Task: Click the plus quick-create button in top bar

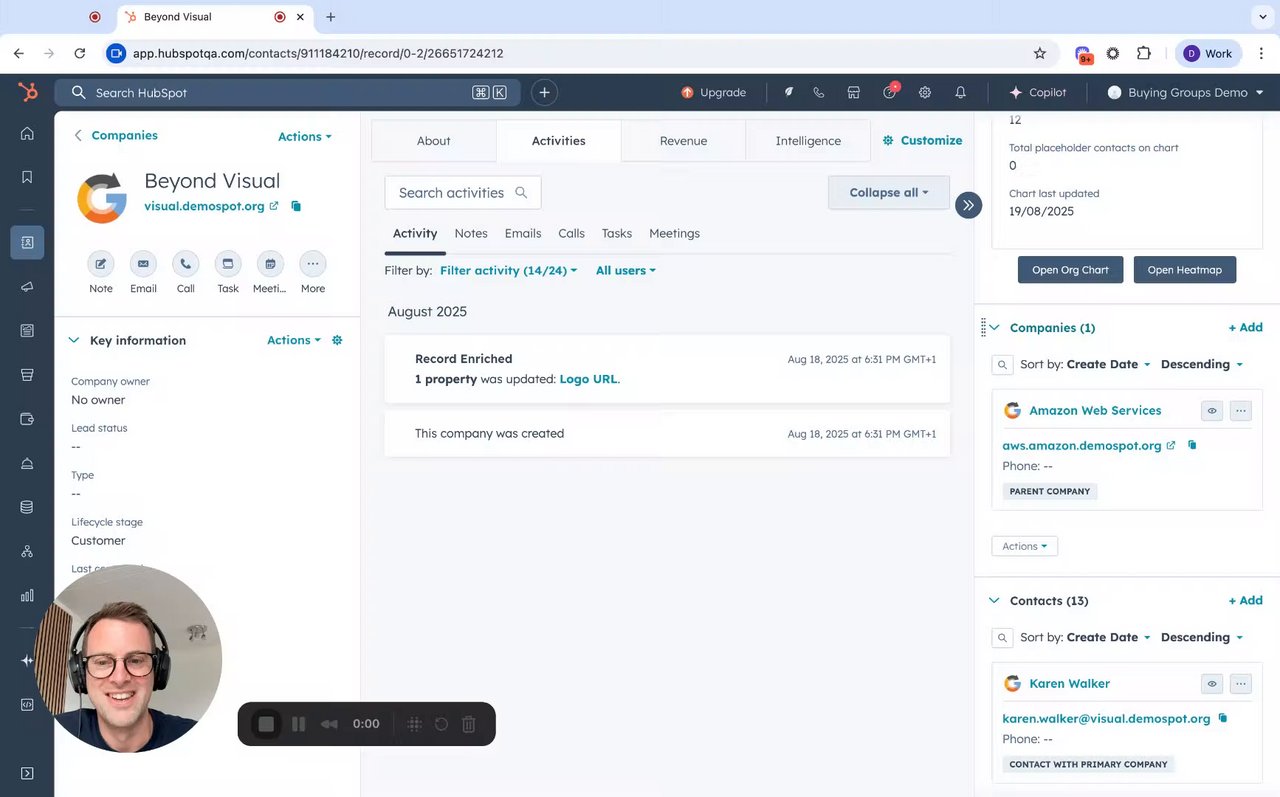Action: (x=544, y=92)
